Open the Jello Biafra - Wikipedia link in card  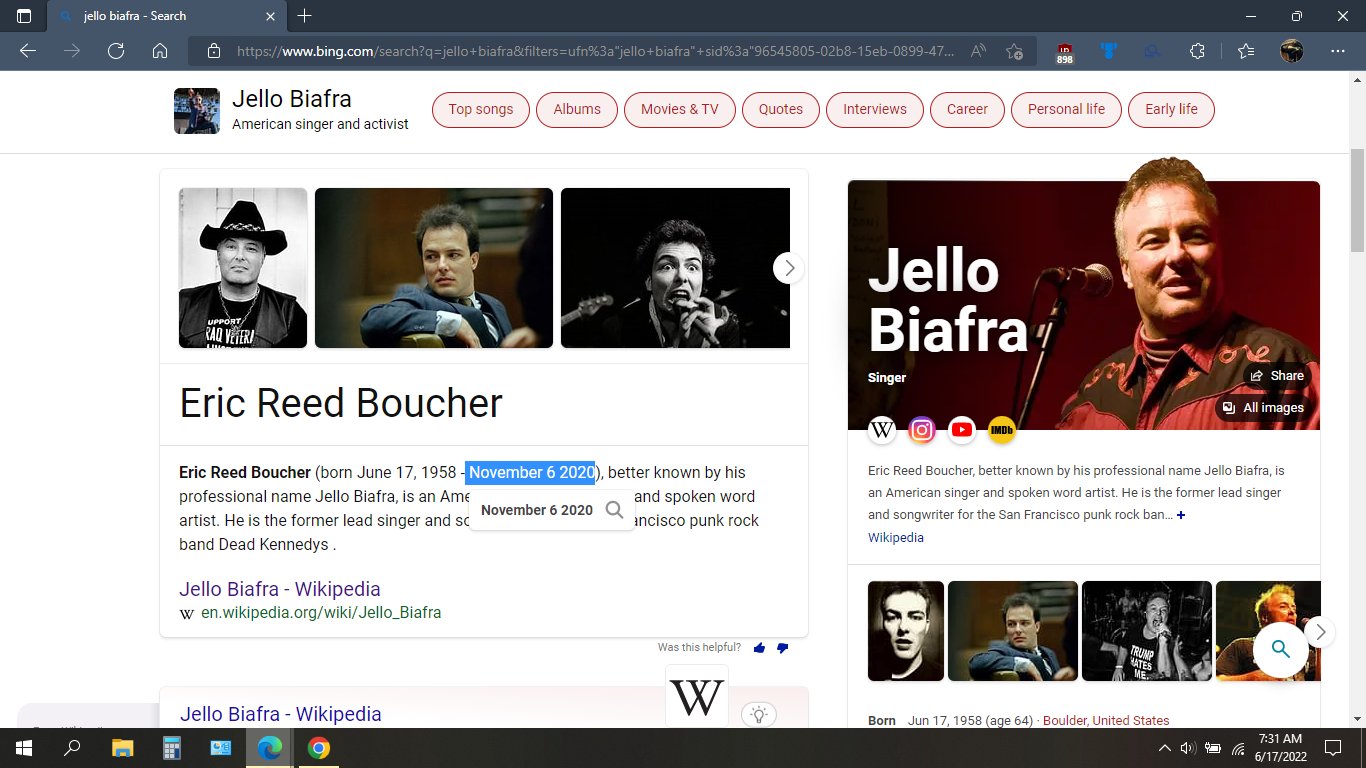point(280,589)
